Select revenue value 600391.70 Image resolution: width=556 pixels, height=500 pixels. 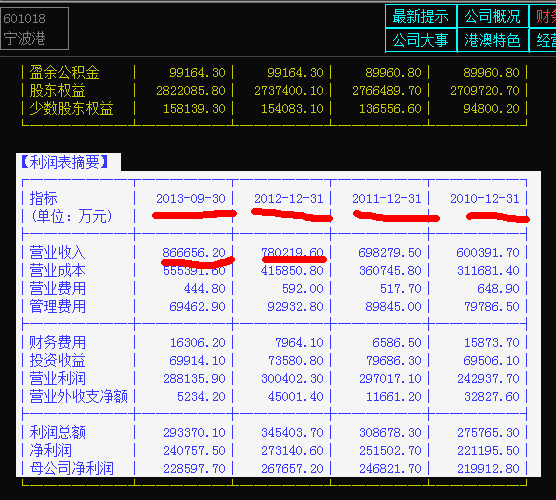(488, 252)
